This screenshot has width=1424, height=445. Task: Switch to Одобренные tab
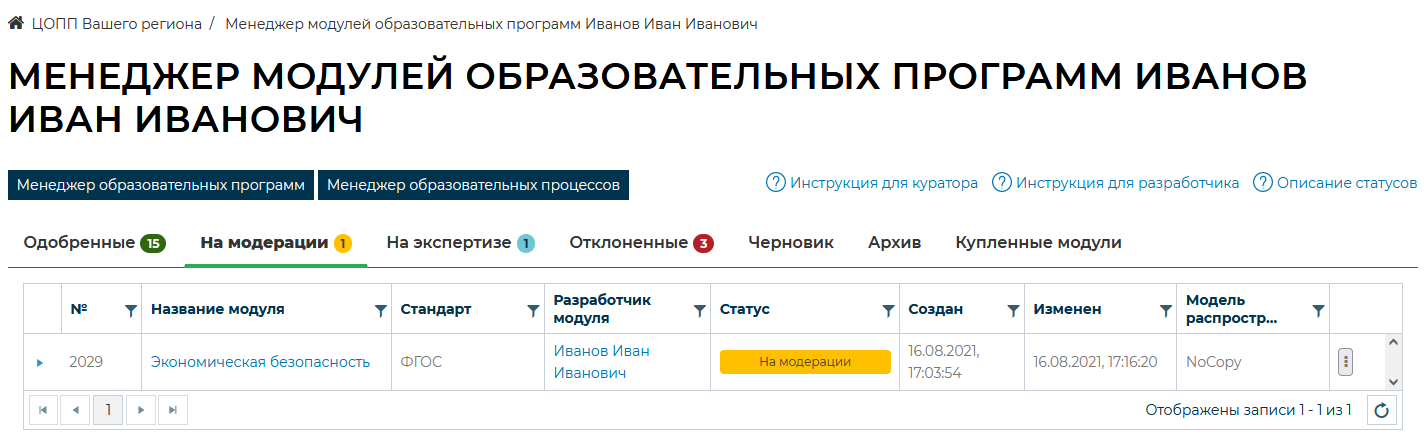point(94,243)
